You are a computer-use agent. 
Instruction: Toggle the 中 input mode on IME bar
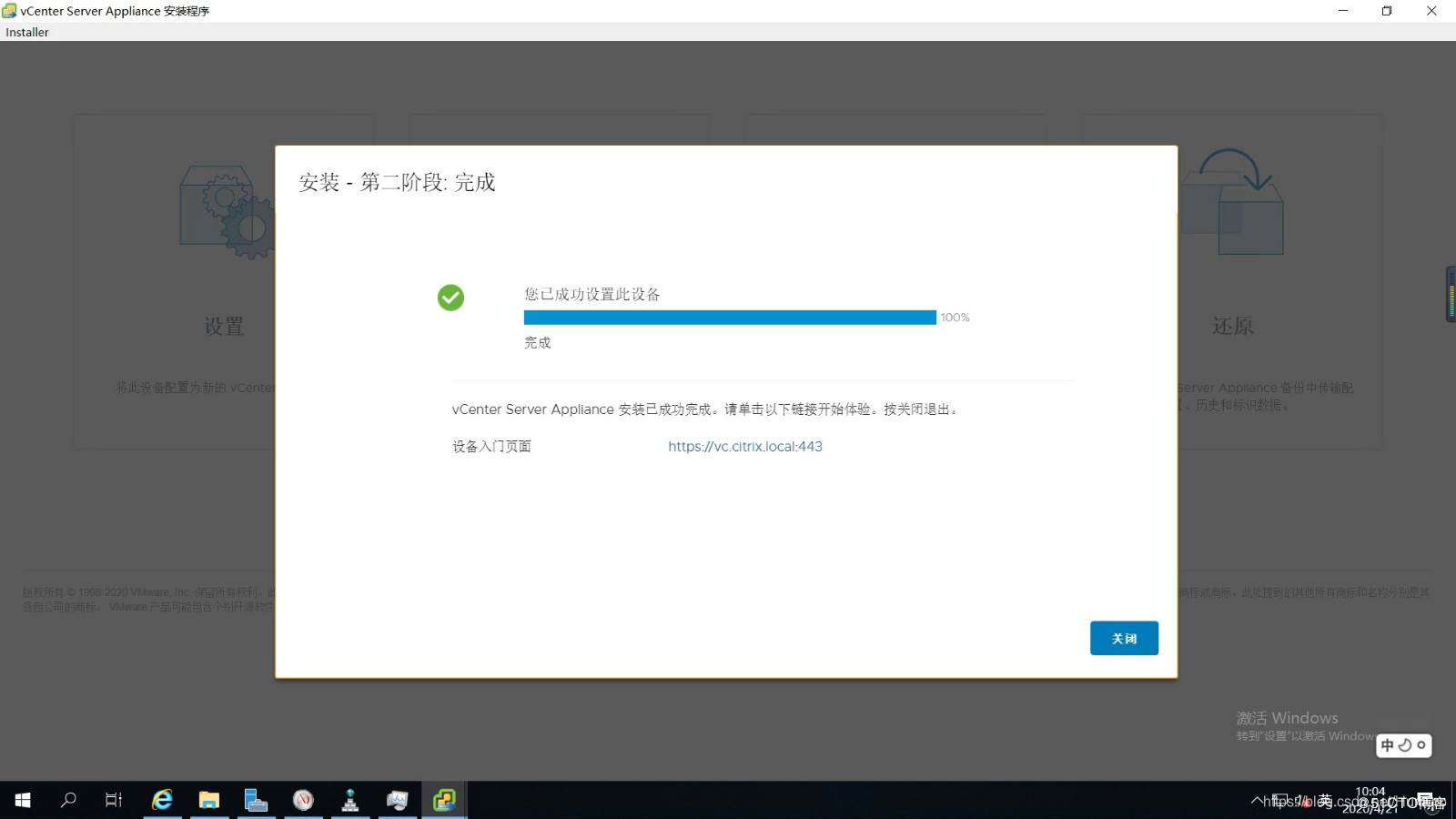click(1388, 745)
